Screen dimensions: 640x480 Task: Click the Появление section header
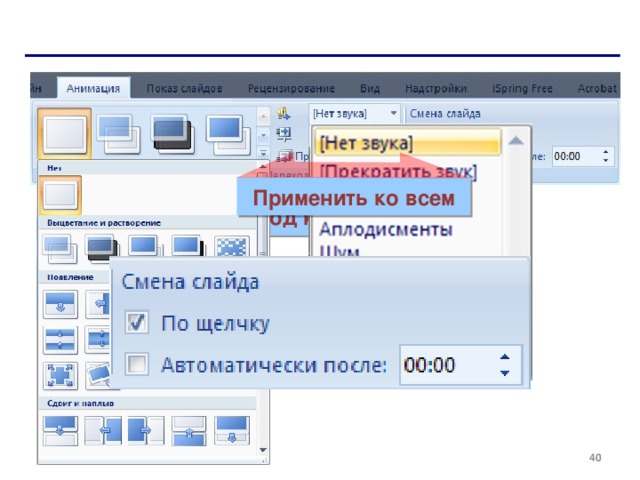pos(70,277)
